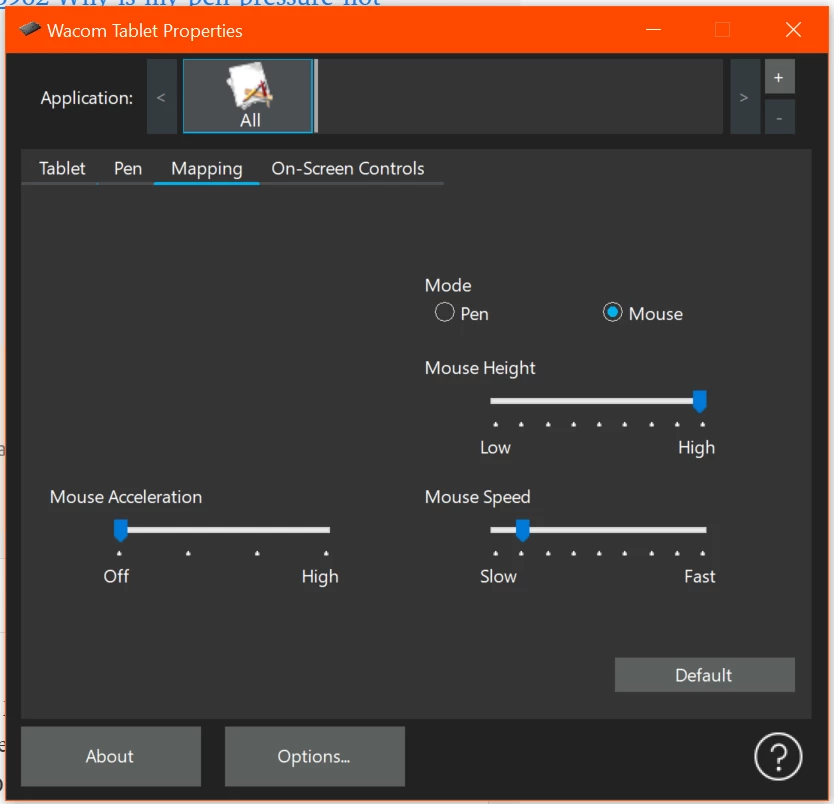This screenshot has width=834, height=804.
Task: Click the Application: label
Action: (87, 98)
